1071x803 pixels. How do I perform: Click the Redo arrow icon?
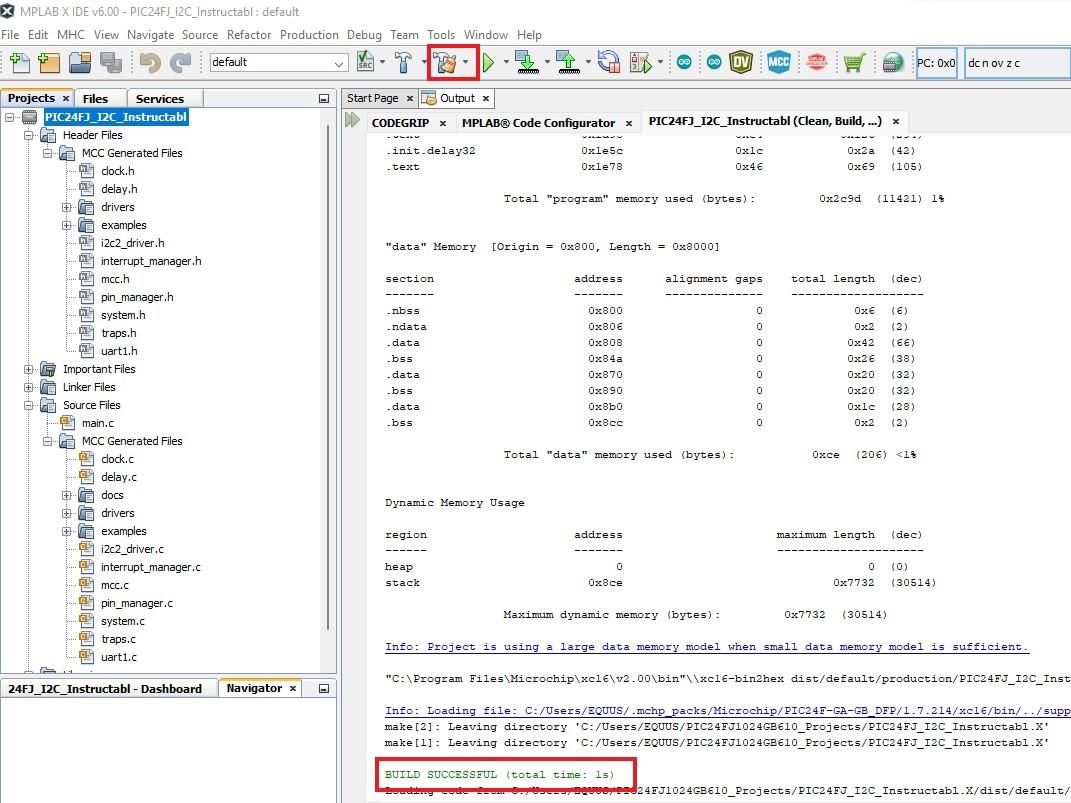[181, 63]
